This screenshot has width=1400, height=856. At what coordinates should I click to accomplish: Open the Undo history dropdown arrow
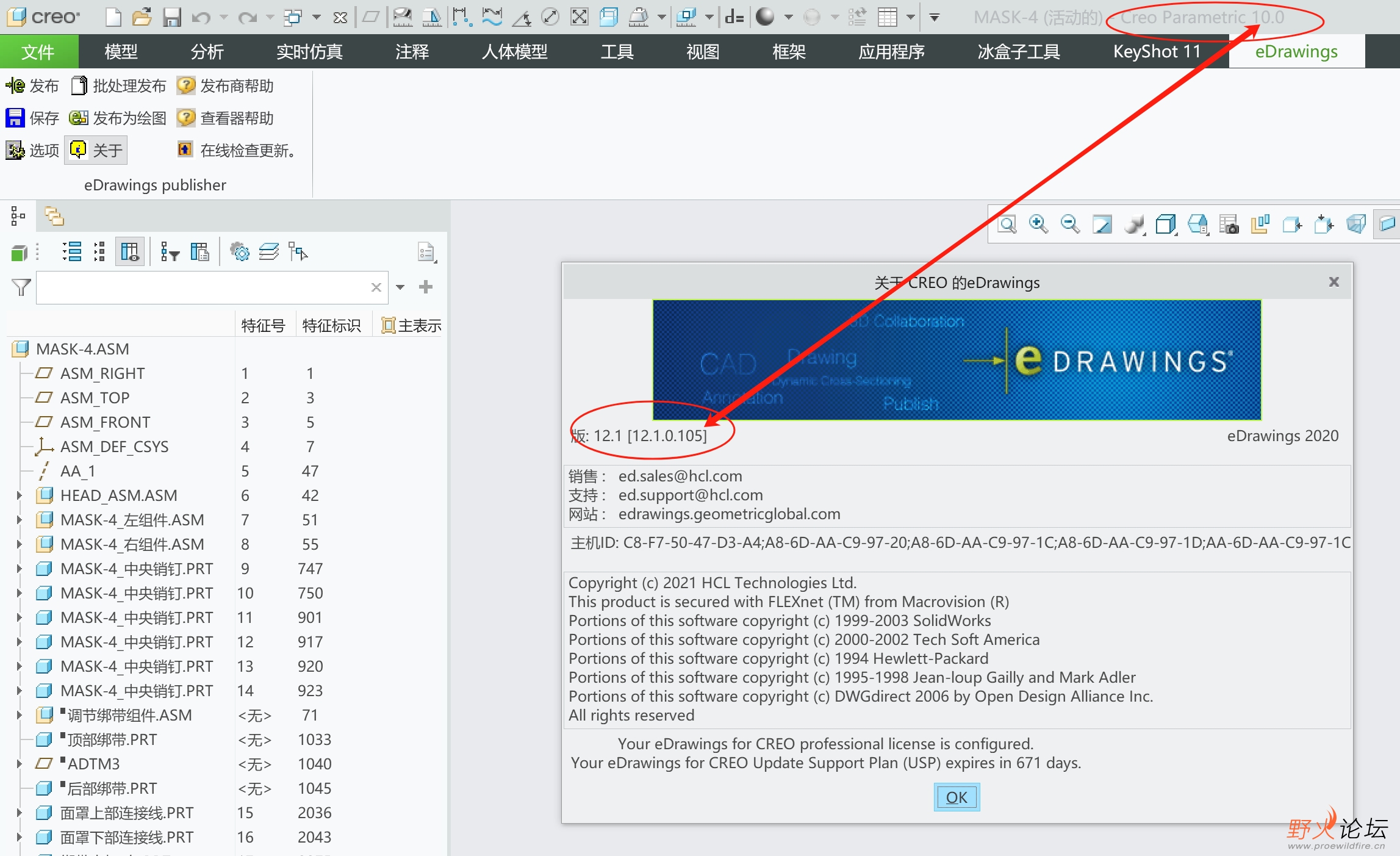pos(223,18)
